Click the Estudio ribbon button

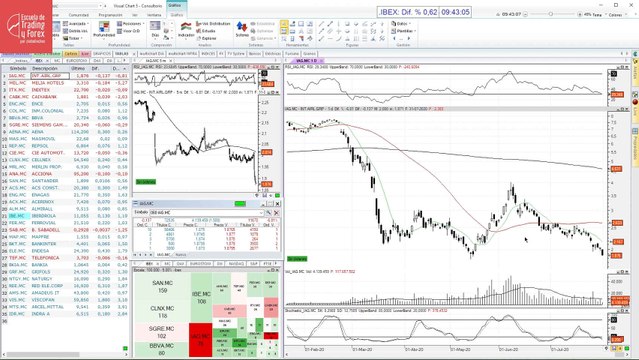coord(206,31)
